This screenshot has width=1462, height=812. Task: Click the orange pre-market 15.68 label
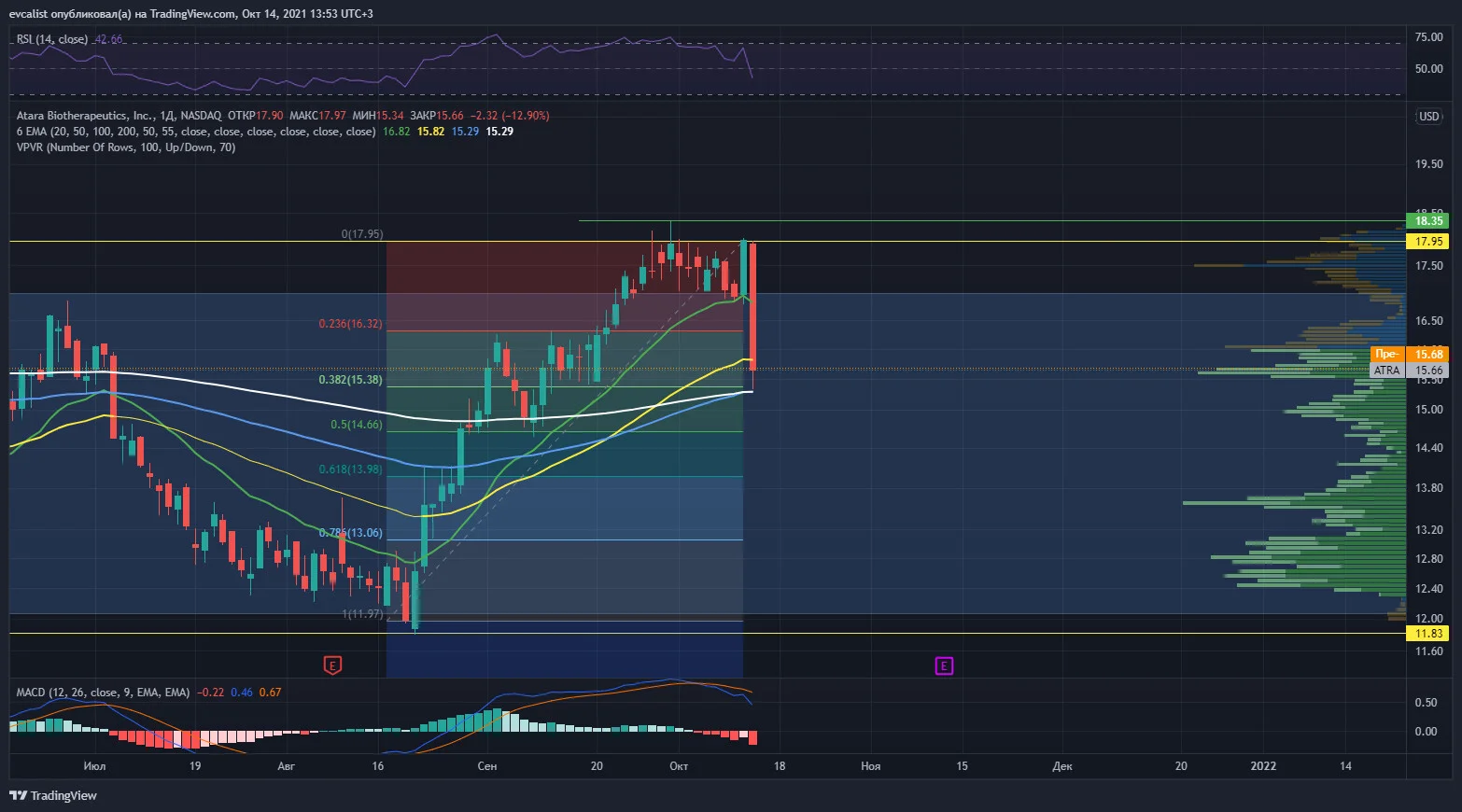(x=1410, y=354)
